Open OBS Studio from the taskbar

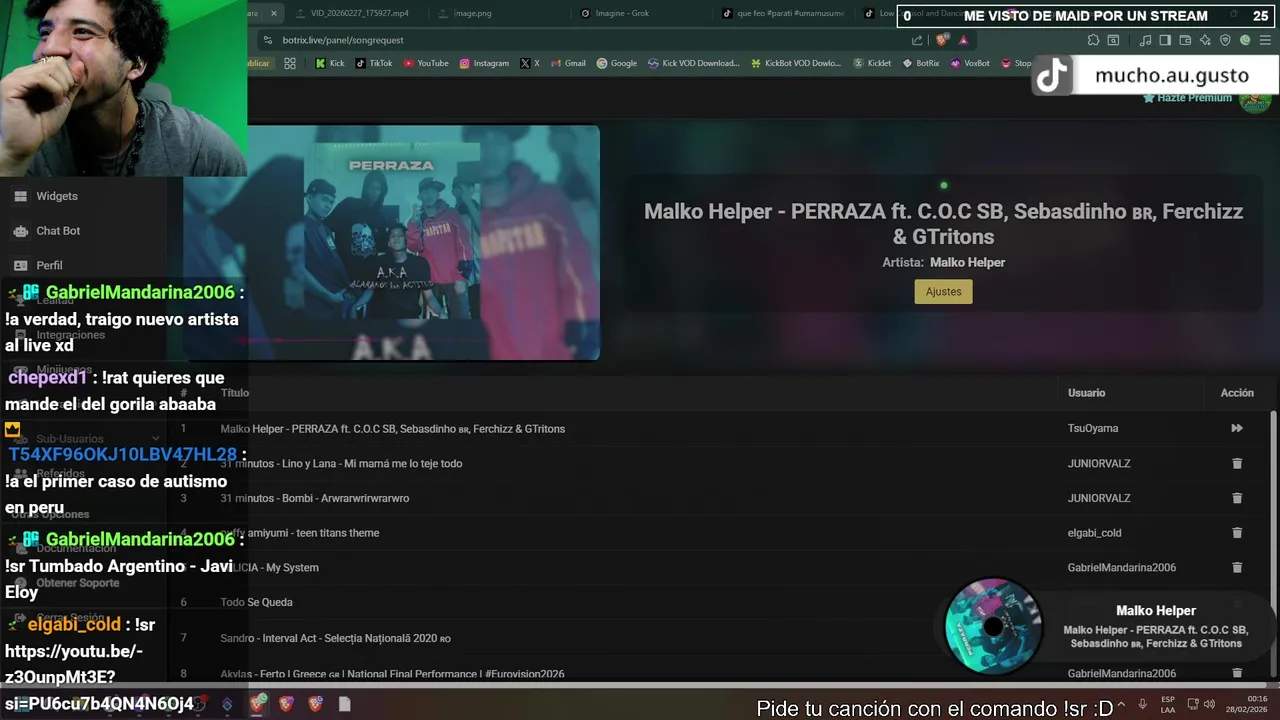[x=199, y=704]
